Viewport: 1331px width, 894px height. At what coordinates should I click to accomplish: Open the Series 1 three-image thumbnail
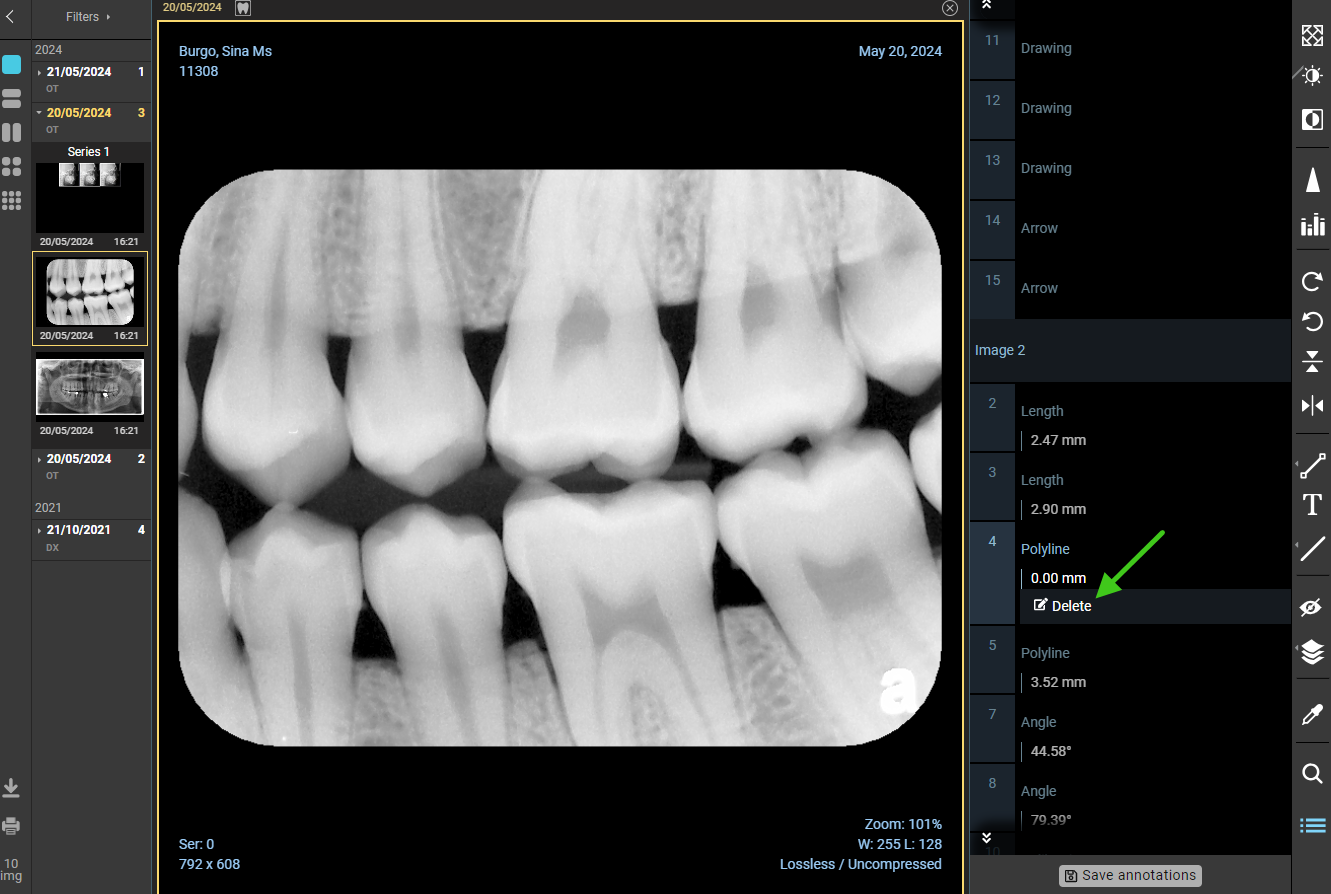point(90,197)
